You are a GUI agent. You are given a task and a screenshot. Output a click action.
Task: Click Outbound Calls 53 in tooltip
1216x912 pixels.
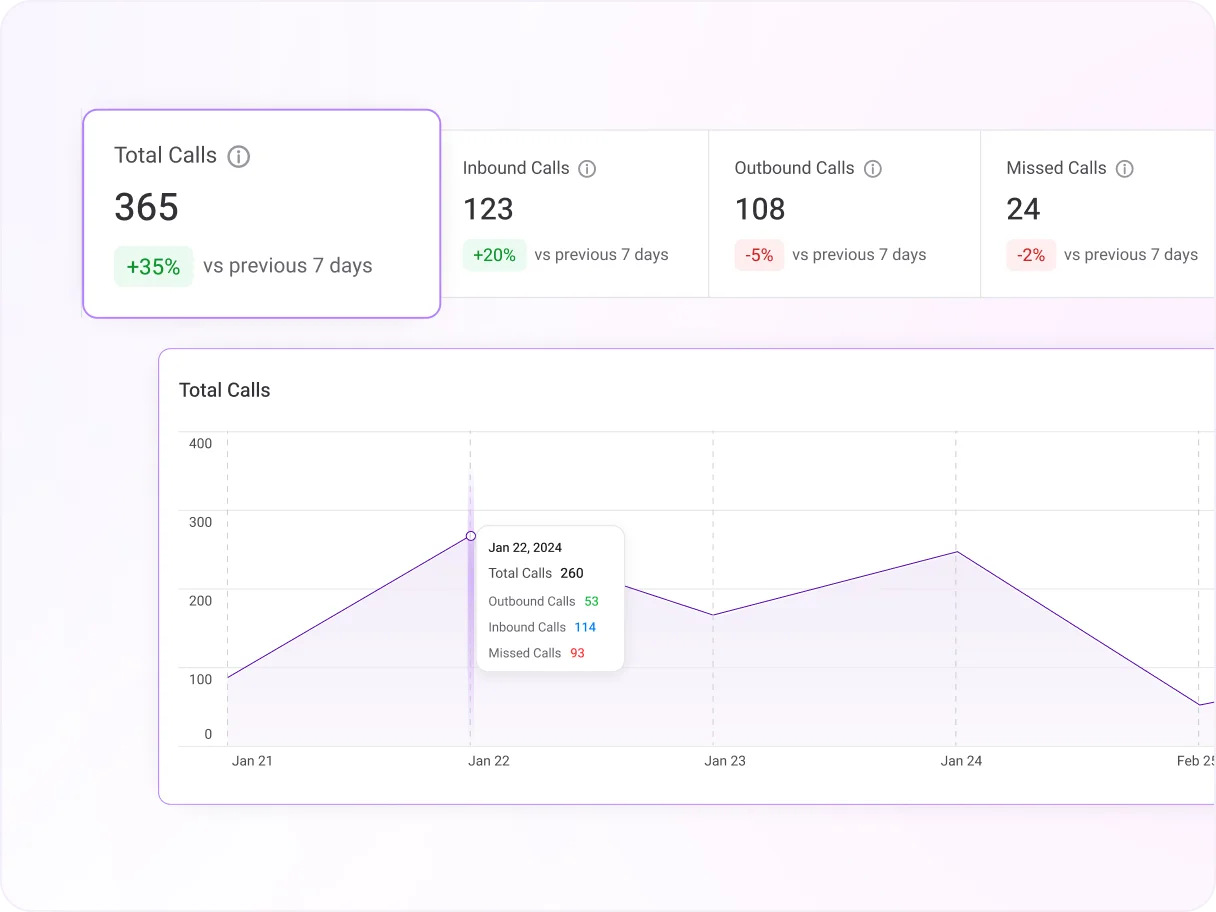pyautogui.click(x=543, y=601)
